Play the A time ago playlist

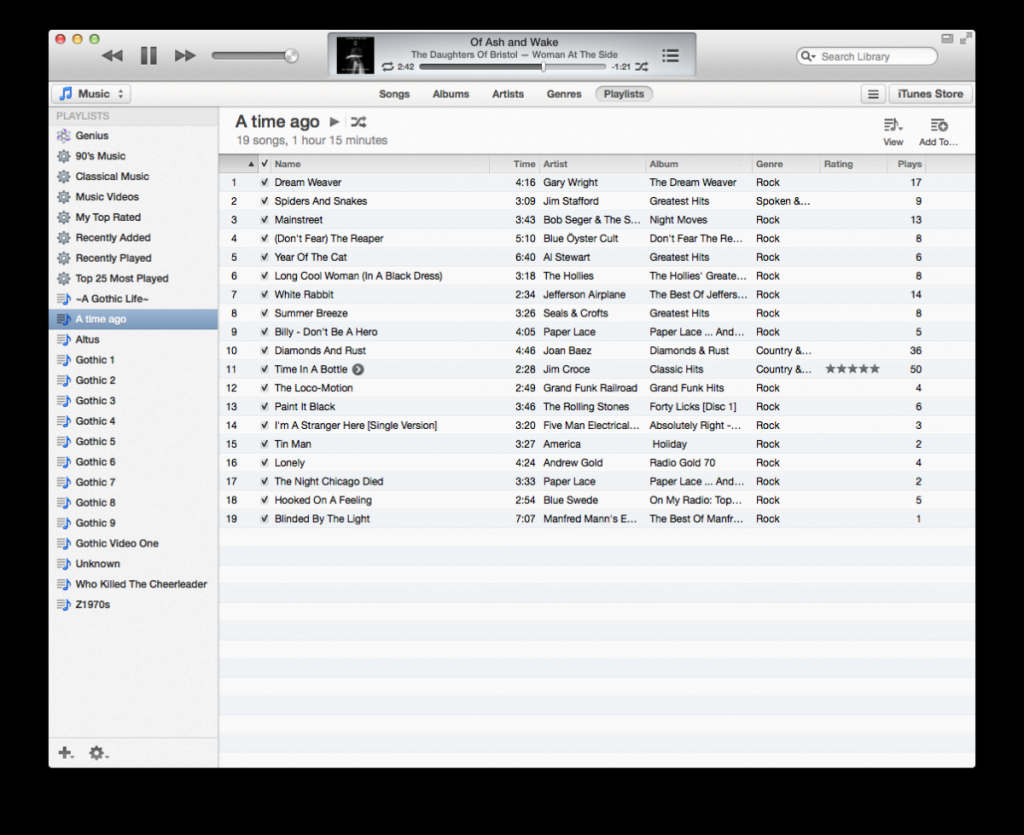point(335,122)
